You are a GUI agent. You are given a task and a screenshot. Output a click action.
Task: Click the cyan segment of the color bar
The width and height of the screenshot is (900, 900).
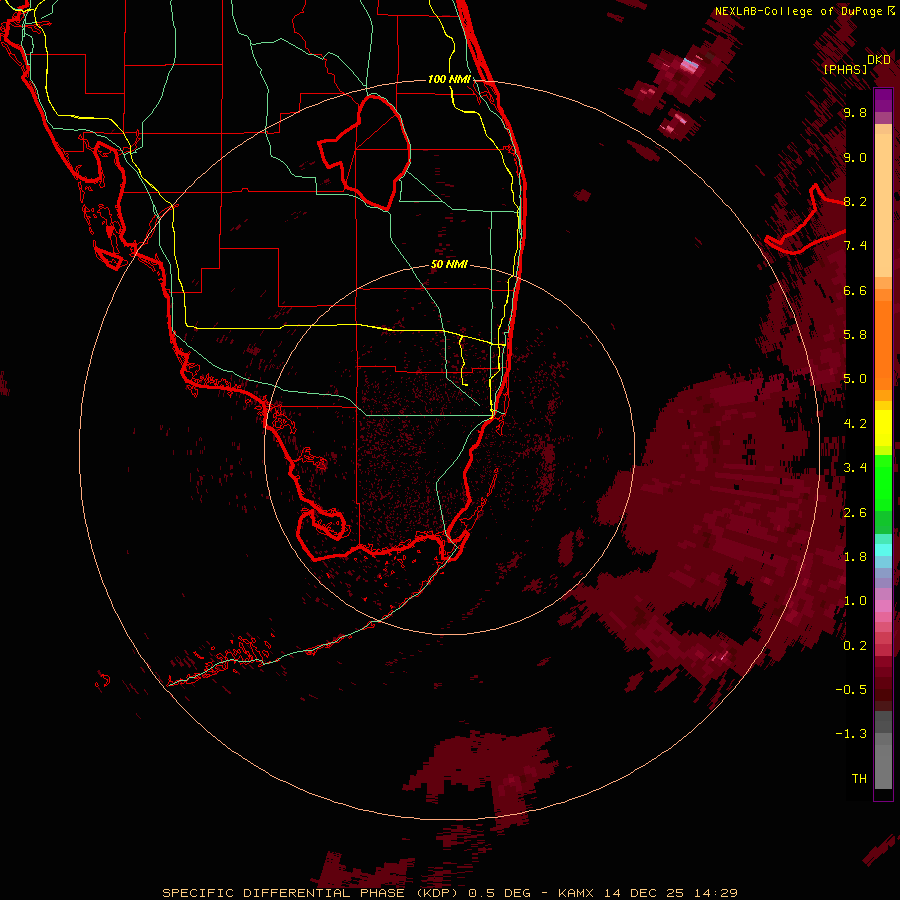click(x=883, y=549)
